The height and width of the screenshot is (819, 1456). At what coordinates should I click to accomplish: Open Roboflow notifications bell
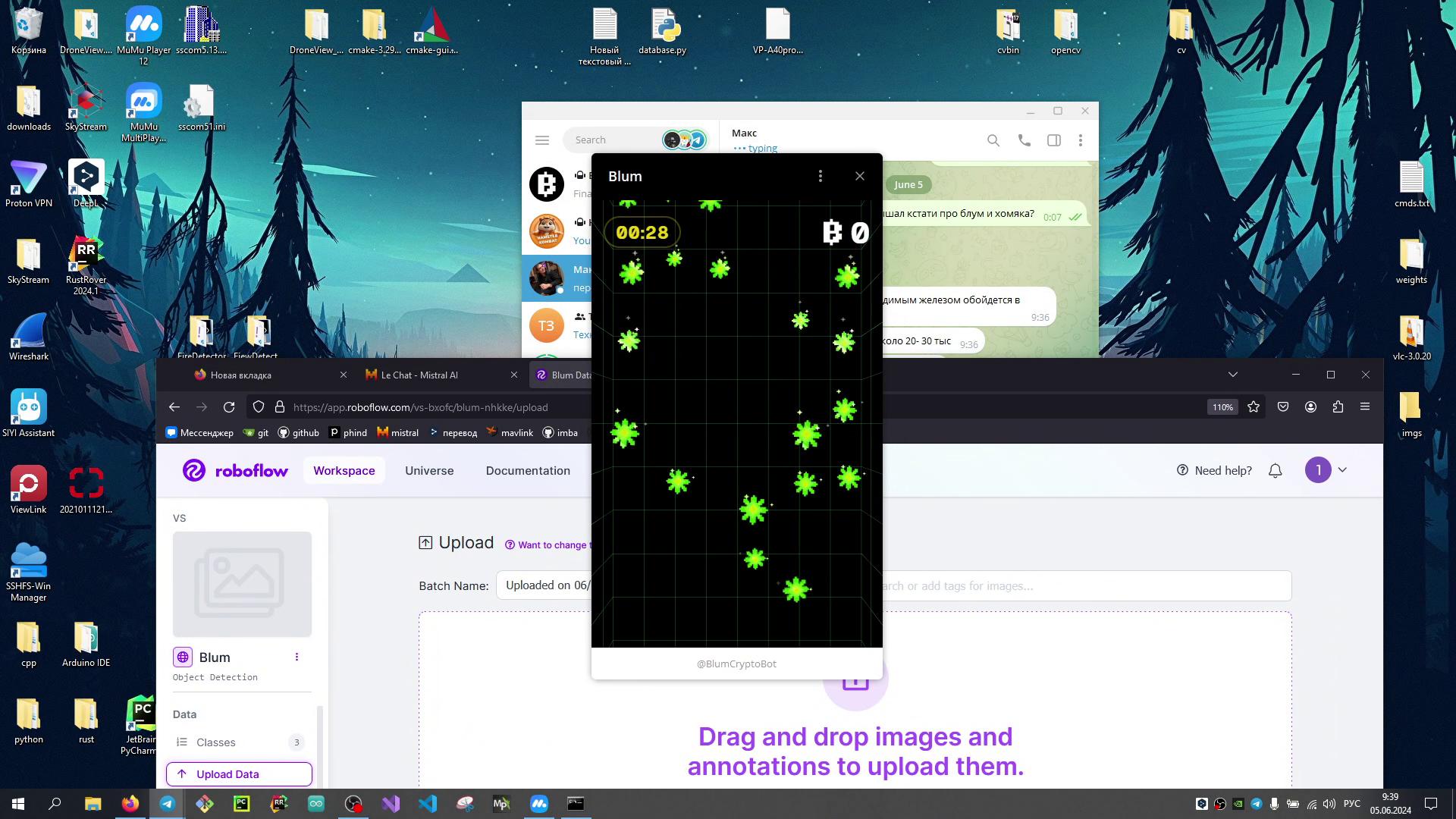(1276, 471)
